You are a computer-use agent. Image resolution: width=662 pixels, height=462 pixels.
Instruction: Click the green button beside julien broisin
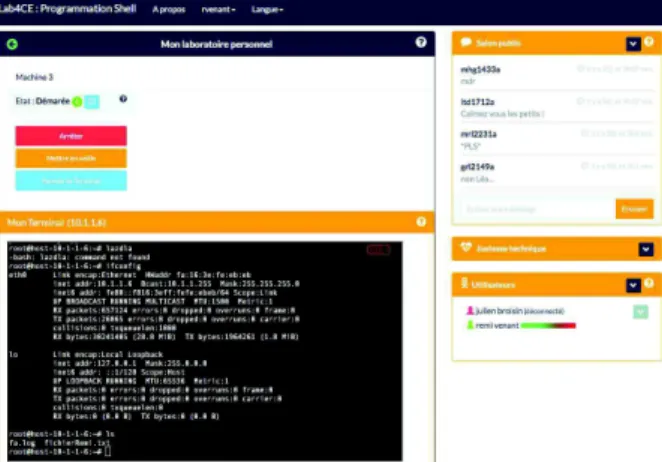click(640, 312)
